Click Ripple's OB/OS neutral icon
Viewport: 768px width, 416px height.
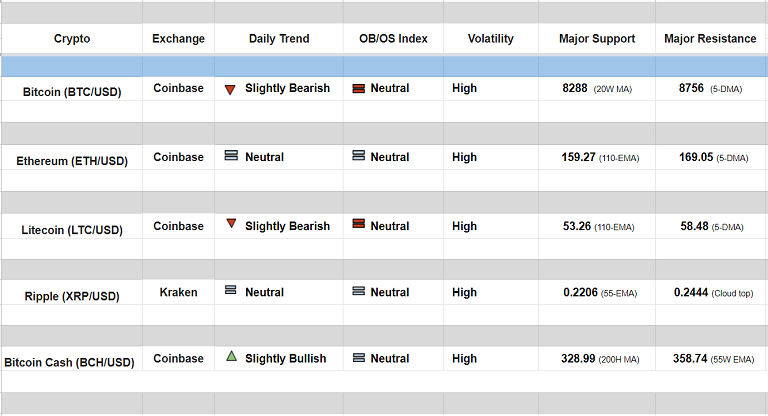coord(358,292)
